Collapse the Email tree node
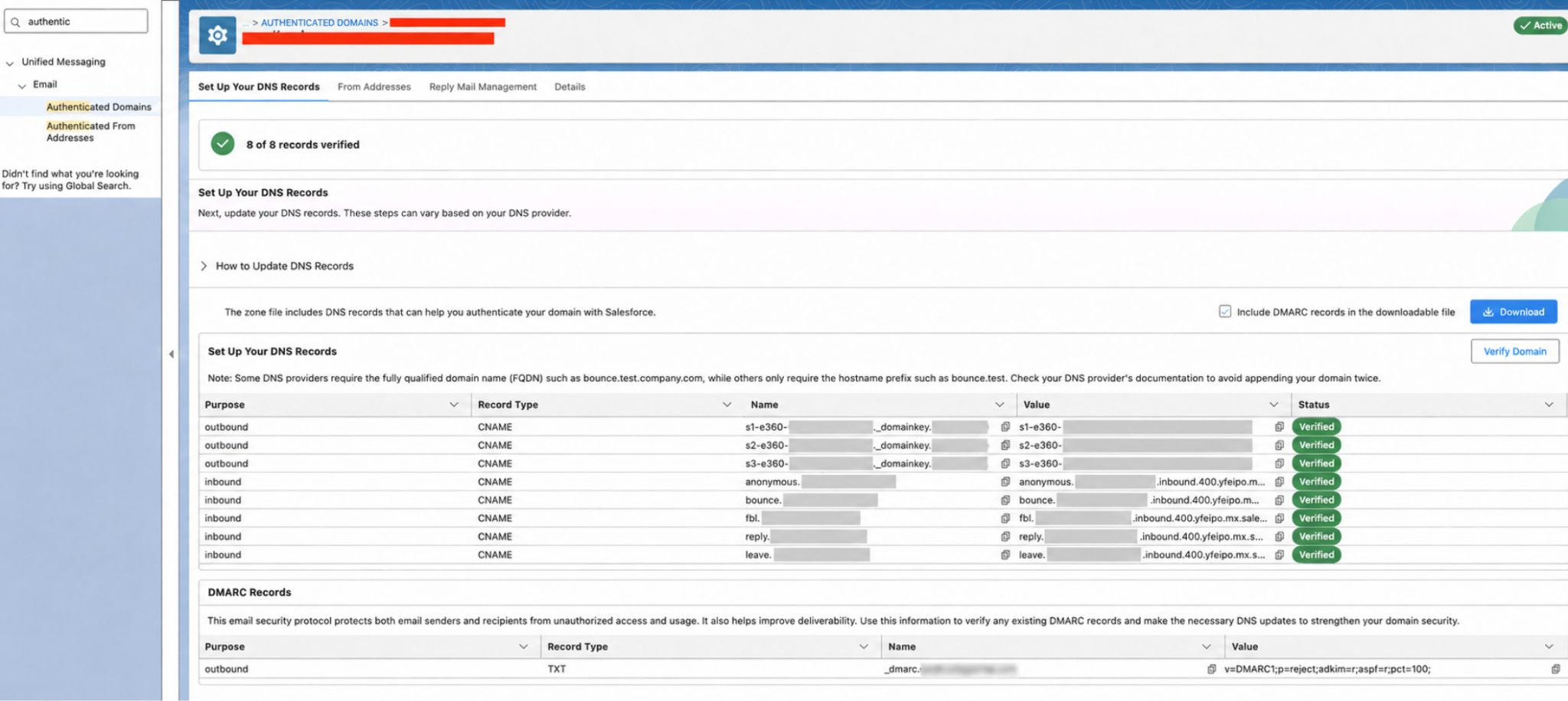The width and height of the screenshot is (1568, 701). click(x=22, y=86)
